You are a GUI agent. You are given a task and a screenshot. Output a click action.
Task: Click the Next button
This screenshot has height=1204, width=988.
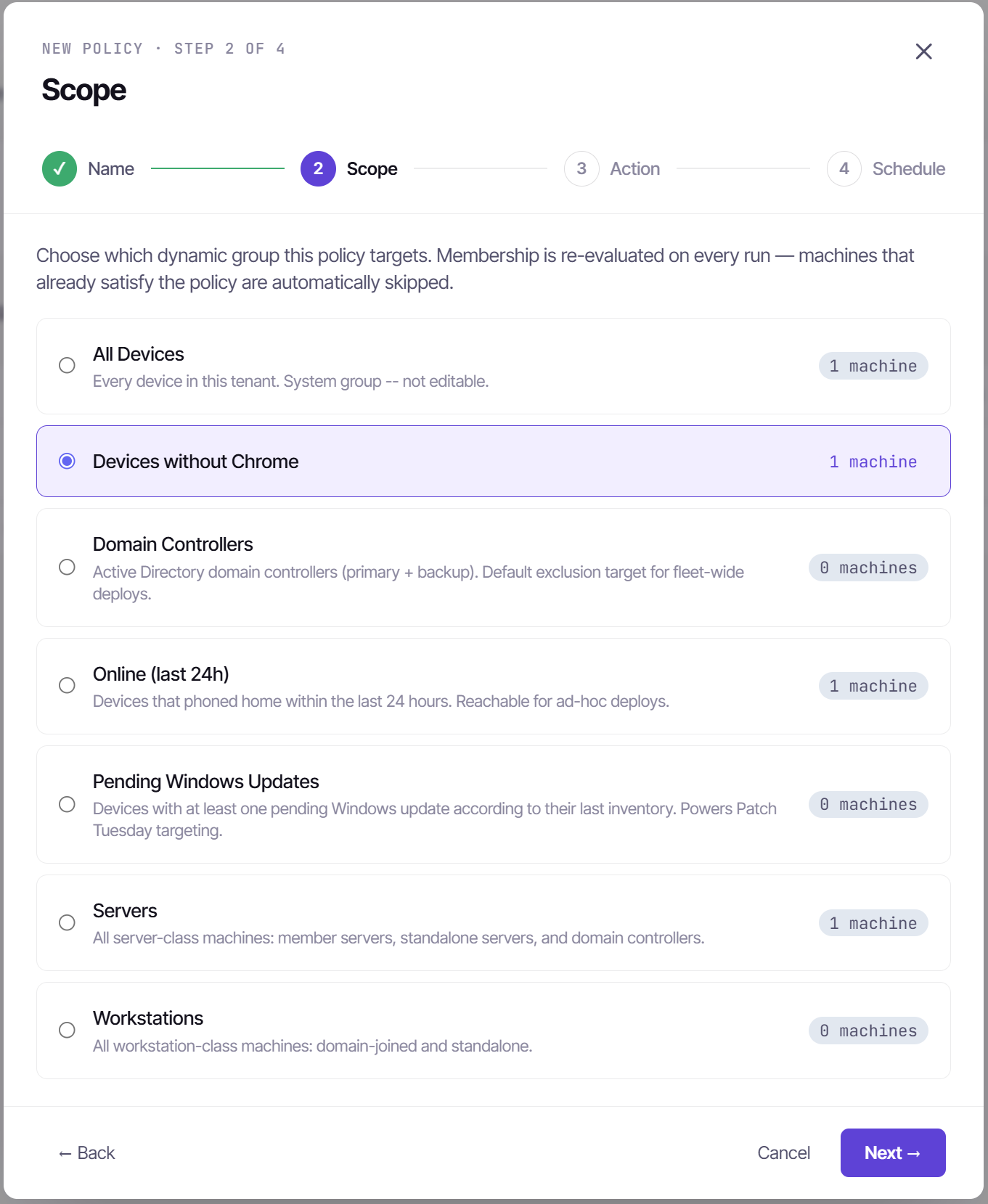click(x=893, y=1152)
